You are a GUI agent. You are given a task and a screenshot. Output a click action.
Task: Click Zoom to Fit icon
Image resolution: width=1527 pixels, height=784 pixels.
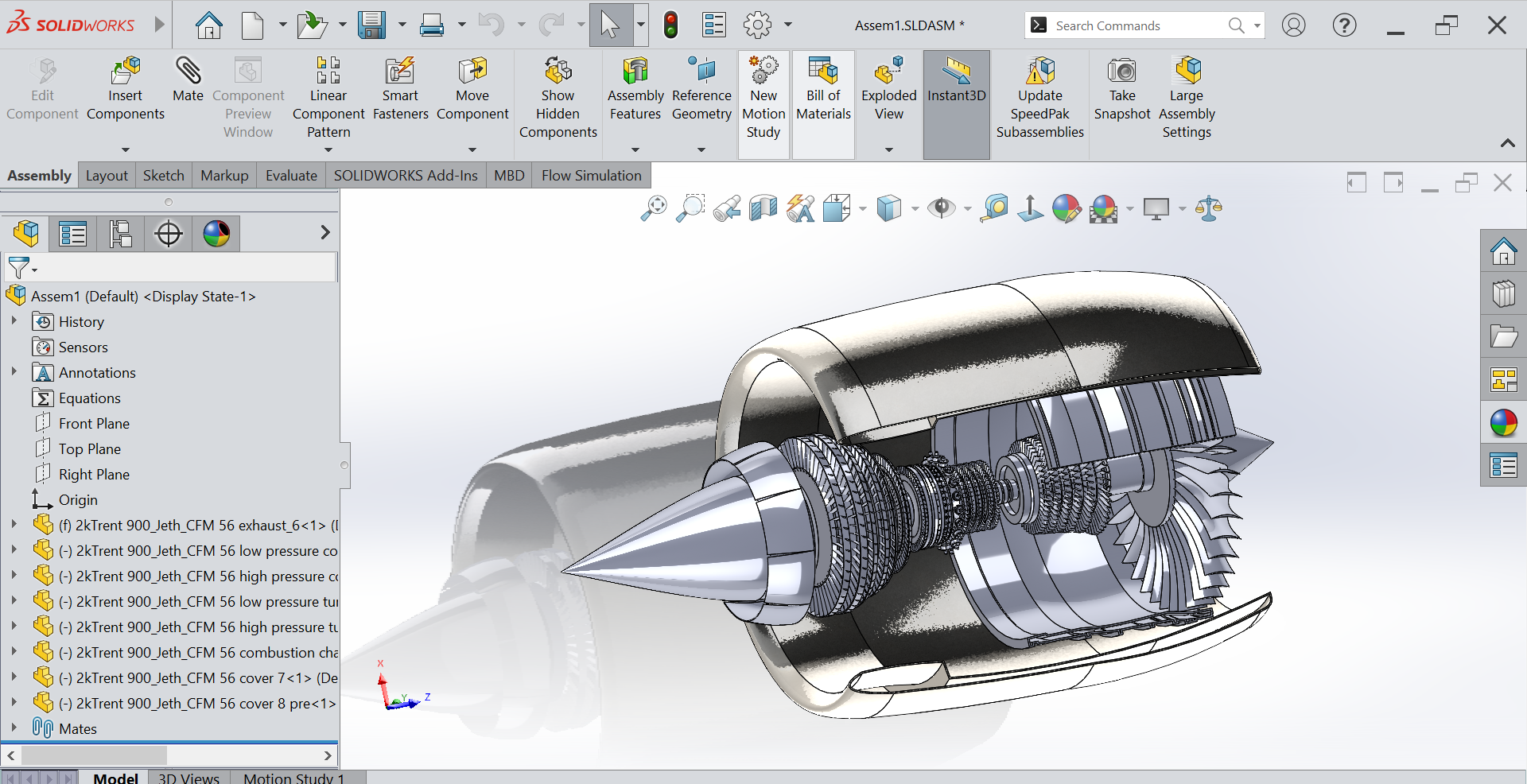(654, 208)
